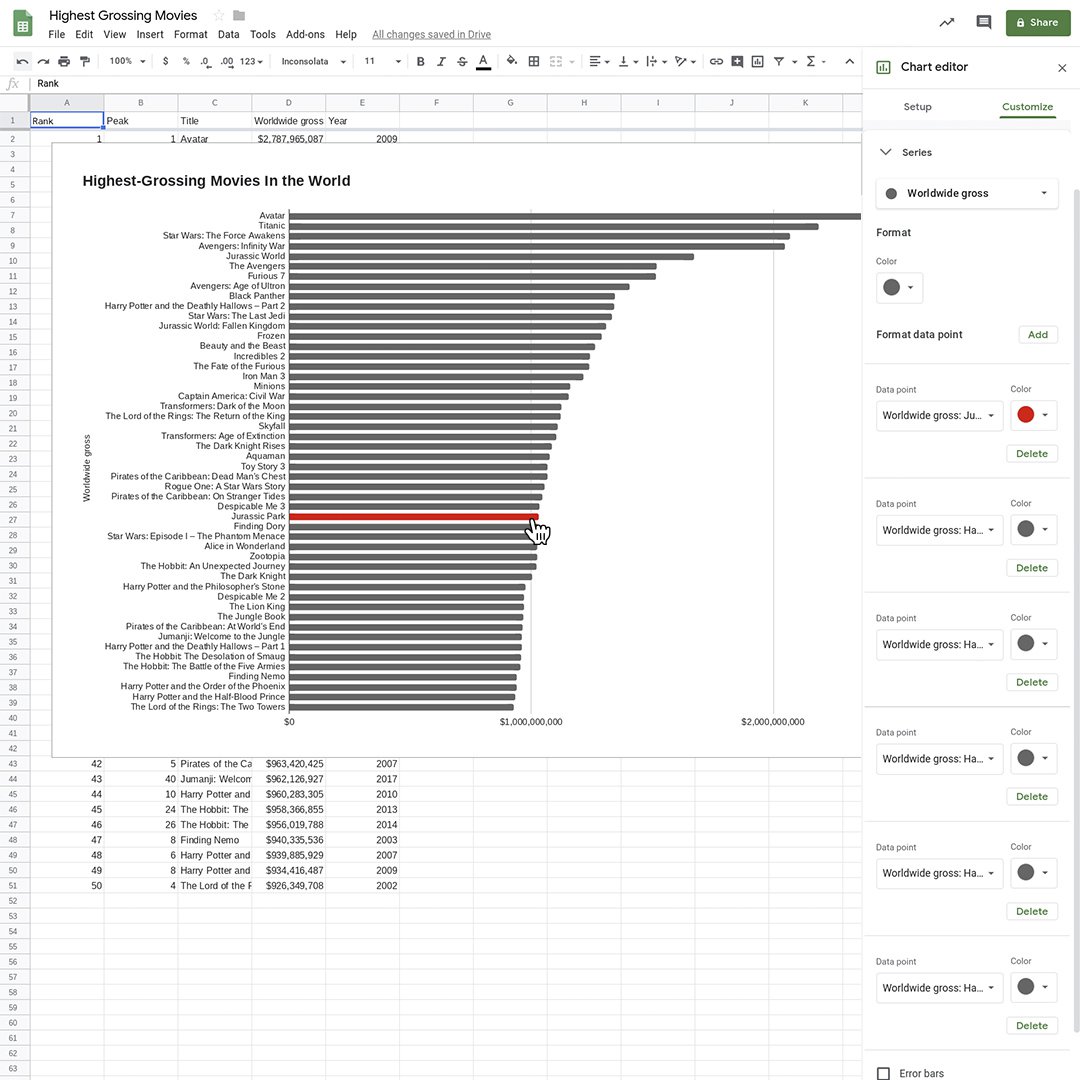
Task: Open the activity trend icon
Action: tap(947, 22)
